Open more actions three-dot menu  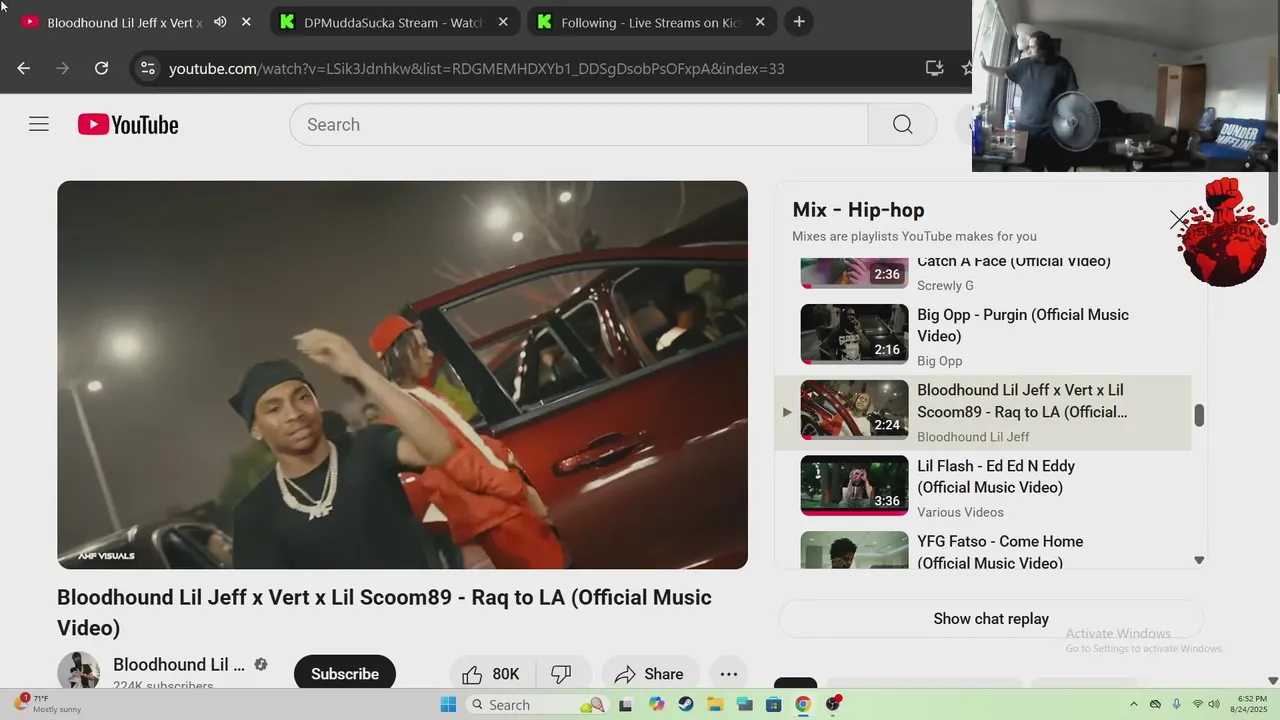[729, 673]
